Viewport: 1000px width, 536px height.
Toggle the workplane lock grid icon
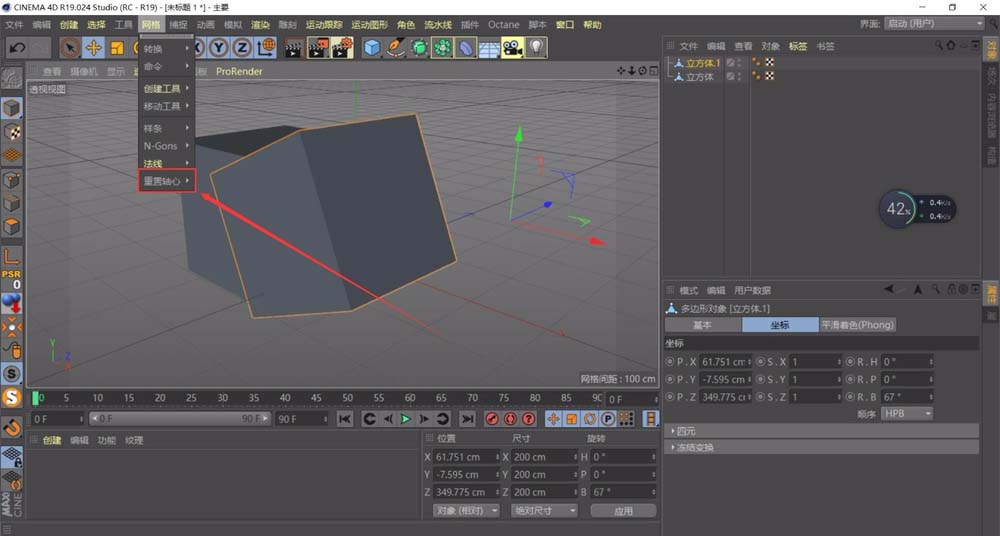(11, 456)
